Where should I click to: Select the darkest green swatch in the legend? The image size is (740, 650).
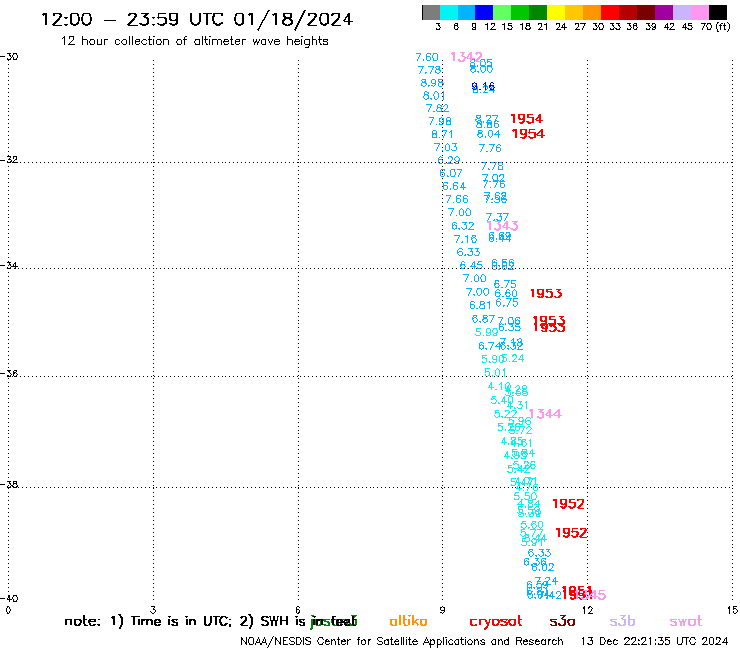(x=538, y=12)
